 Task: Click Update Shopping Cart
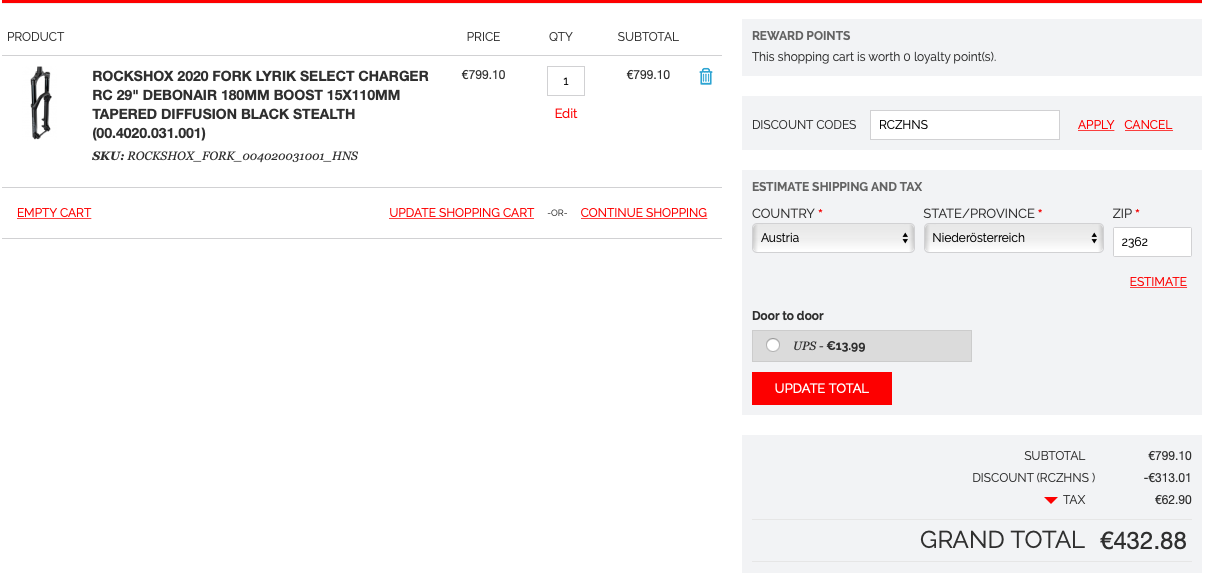click(x=461, y=213)
